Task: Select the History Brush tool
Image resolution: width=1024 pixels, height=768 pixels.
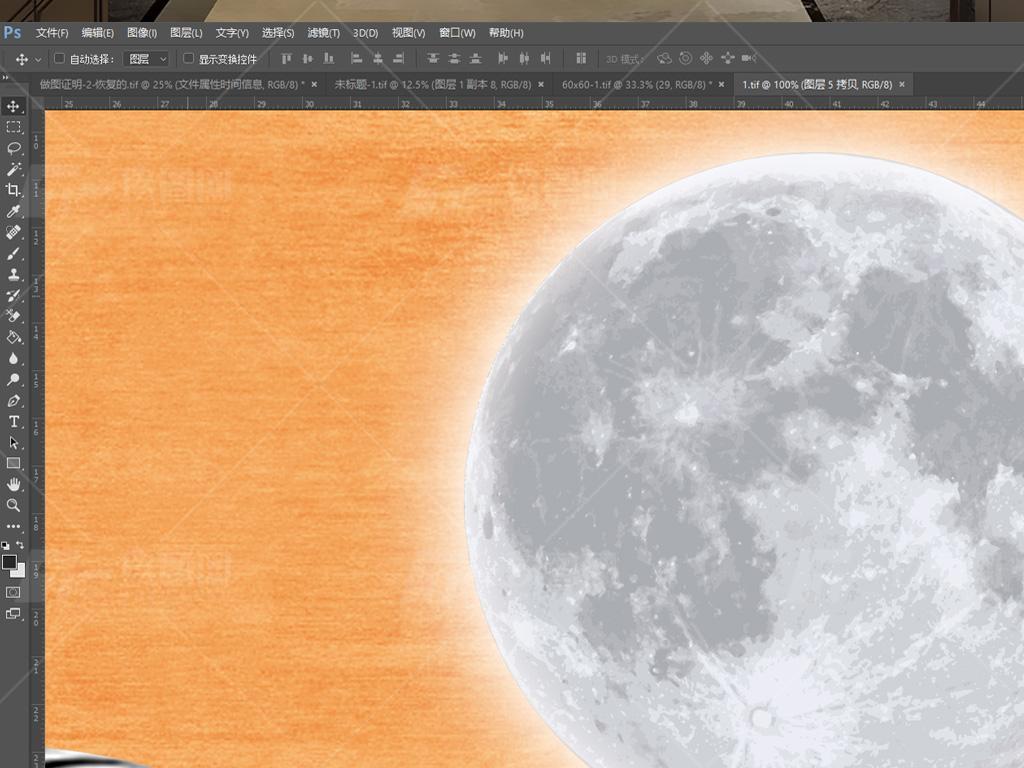Action: [x=13, y=295]
